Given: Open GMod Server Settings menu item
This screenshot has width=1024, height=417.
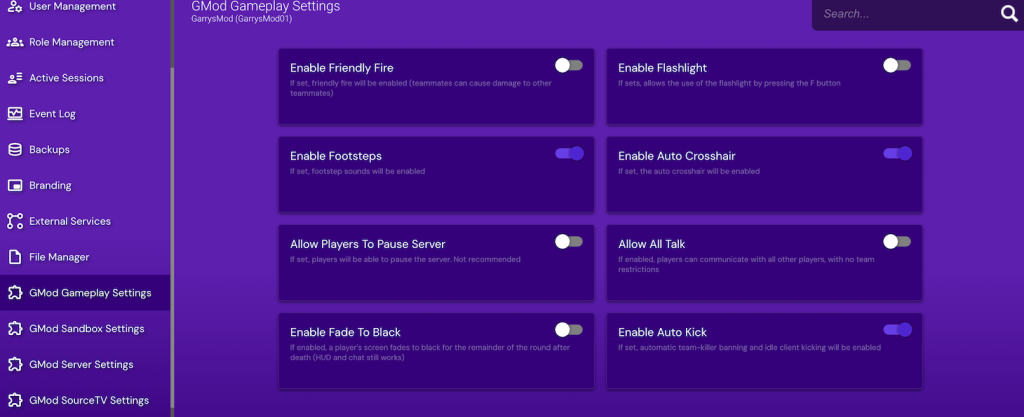Looking at the screenshot, I should point(81,365).
